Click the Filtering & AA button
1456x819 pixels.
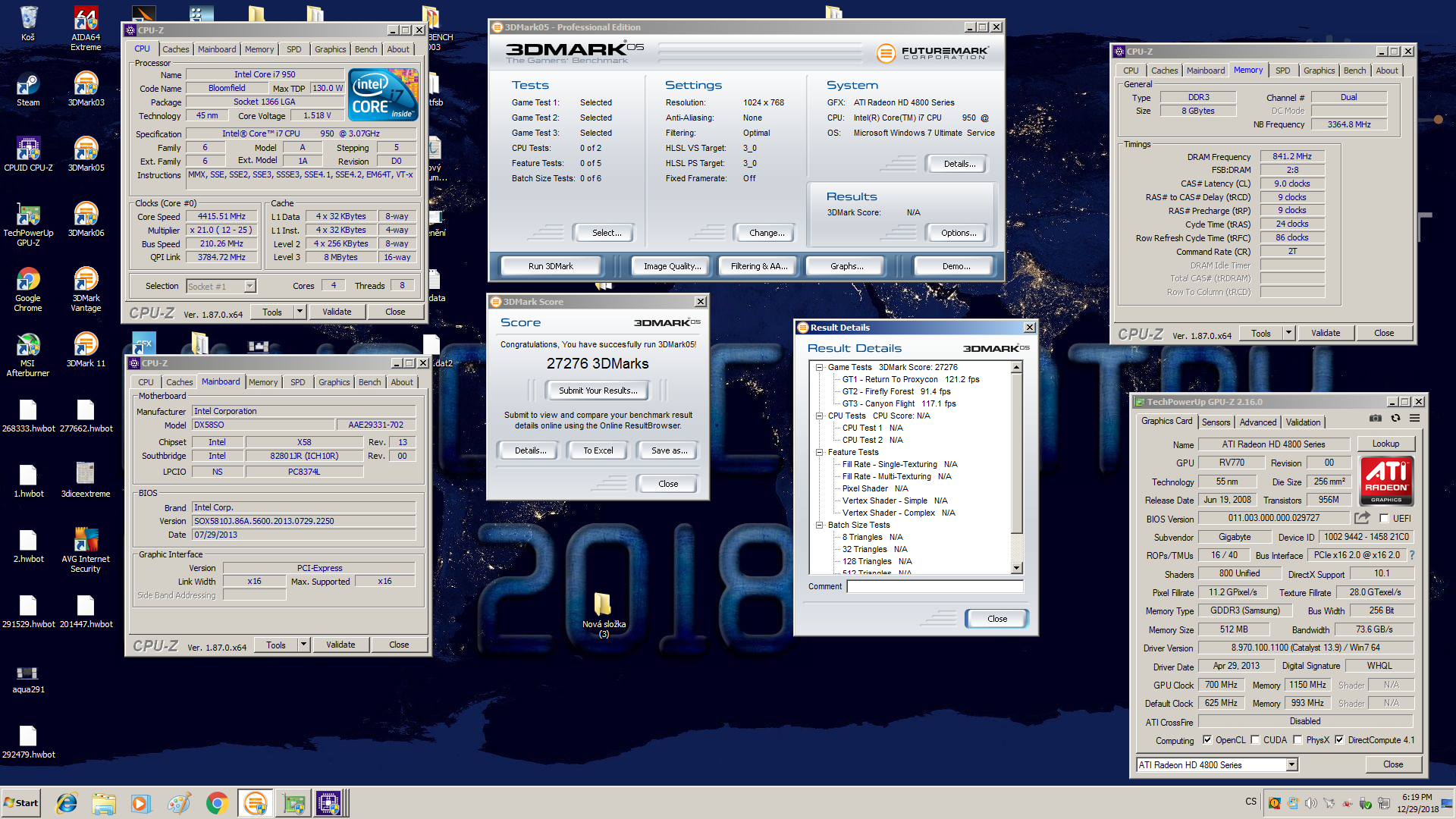(x=759, y=266)
